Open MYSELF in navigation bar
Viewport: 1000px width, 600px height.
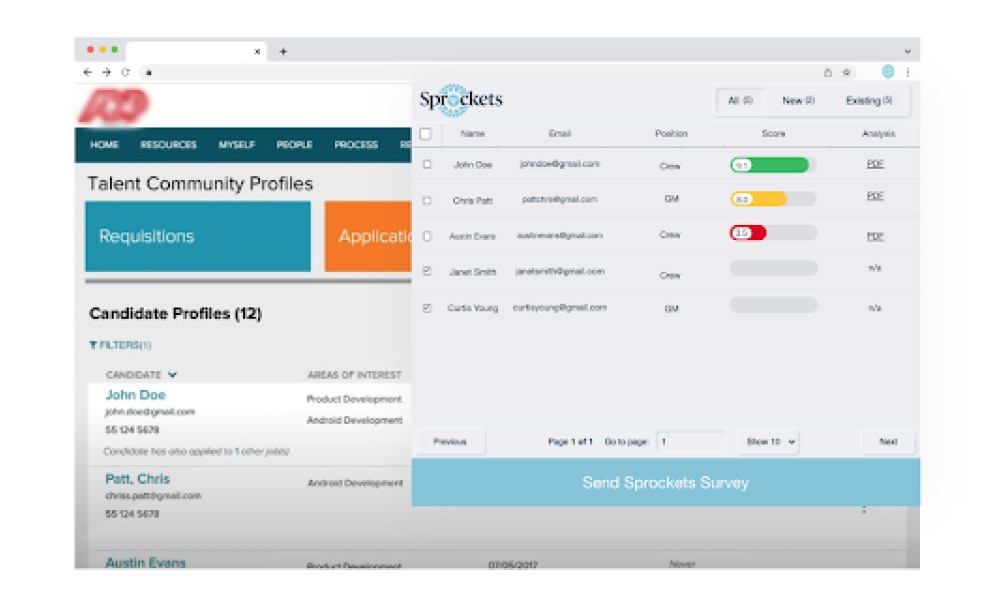[x=237, y=145]
